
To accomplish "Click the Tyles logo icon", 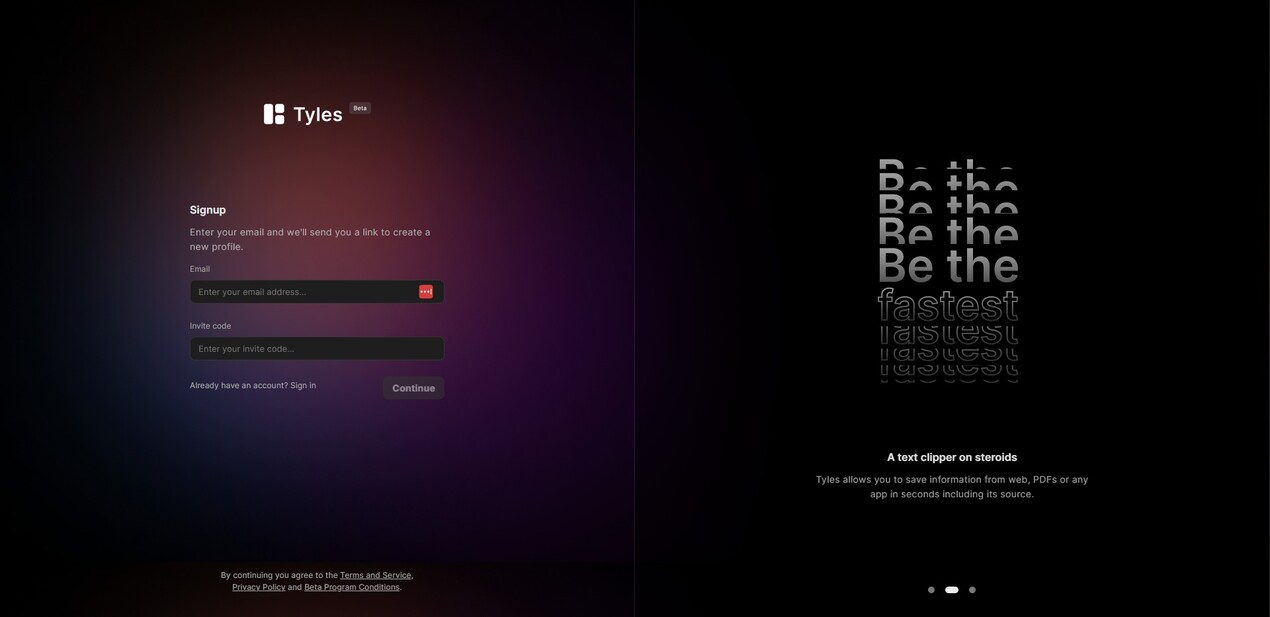I will point(274,114).
